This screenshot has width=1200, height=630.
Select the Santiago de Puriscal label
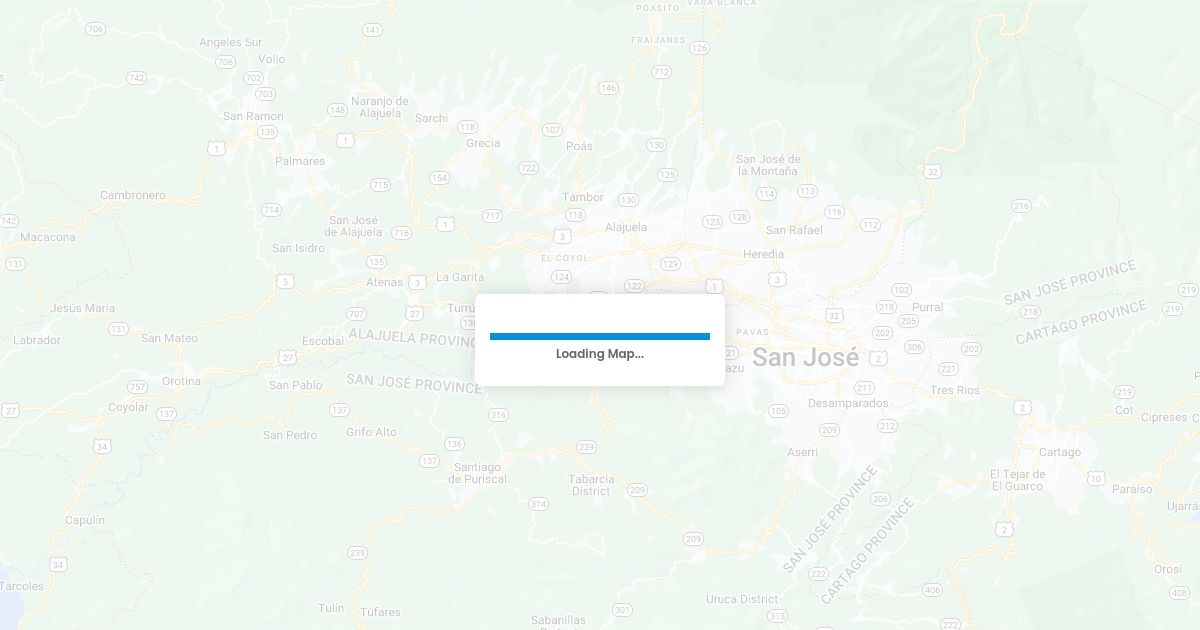coord(478,473)
